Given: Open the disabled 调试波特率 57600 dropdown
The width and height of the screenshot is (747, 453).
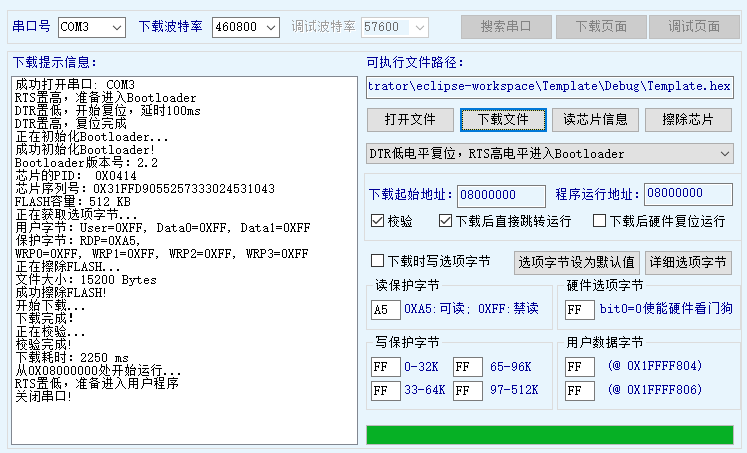Looking at the screenshot, I should [x=395, y=27].
